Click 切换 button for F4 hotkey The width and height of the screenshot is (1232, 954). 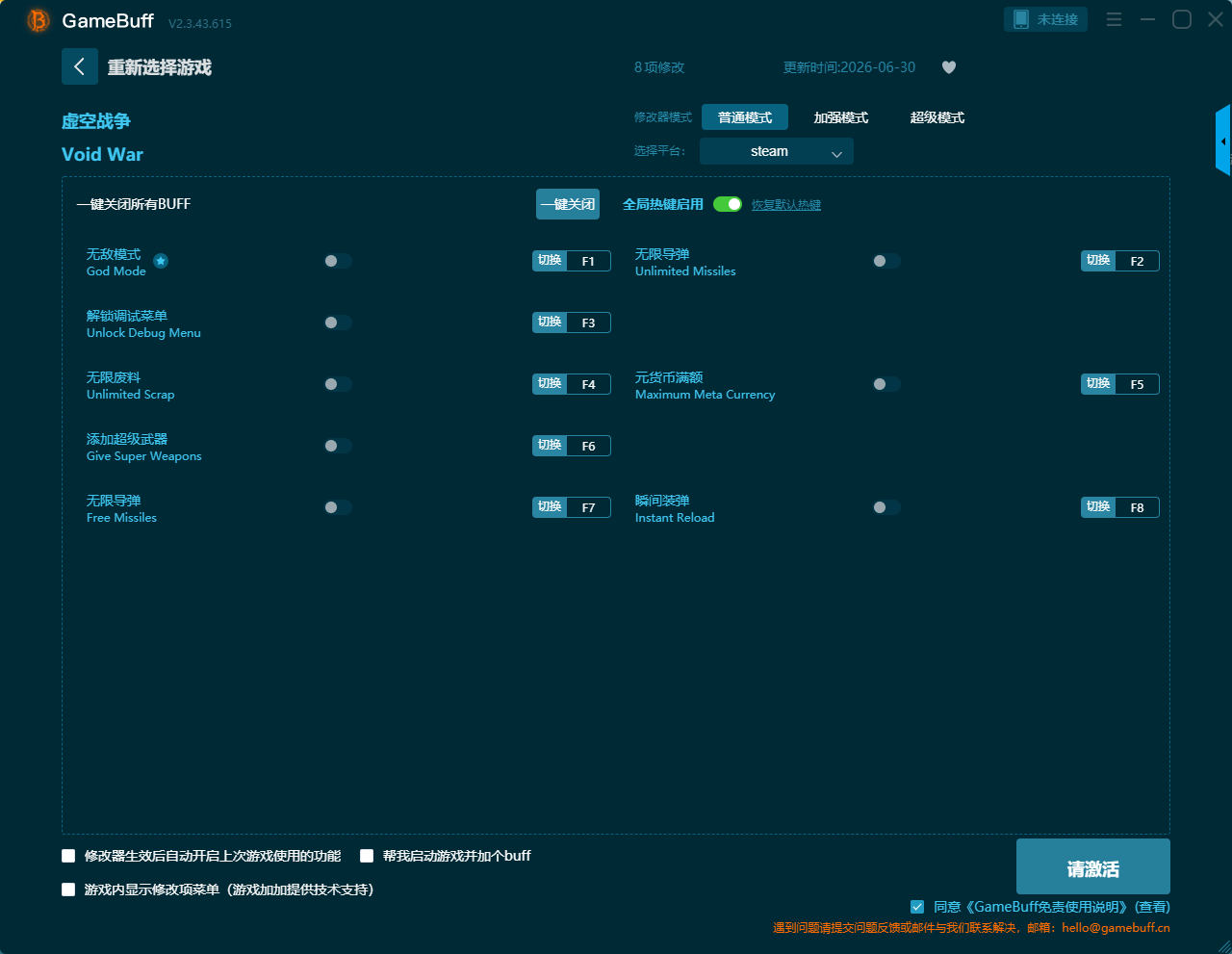550,384
